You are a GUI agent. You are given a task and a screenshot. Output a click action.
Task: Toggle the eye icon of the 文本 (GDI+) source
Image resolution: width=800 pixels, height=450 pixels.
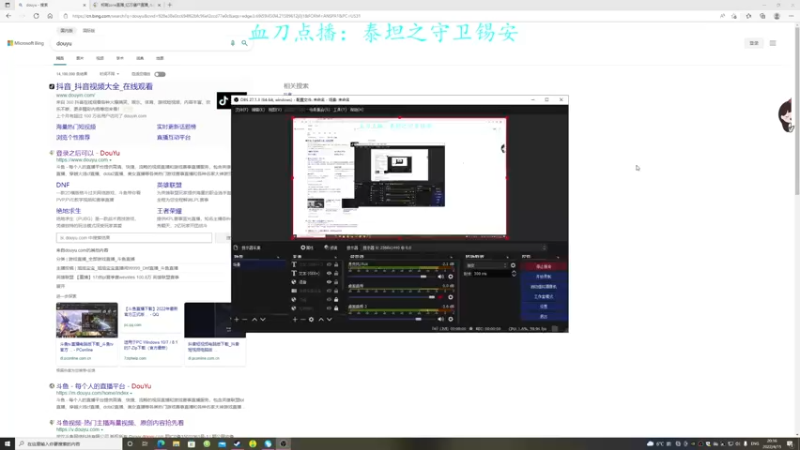pyautogui.click(x=329, y=273)
